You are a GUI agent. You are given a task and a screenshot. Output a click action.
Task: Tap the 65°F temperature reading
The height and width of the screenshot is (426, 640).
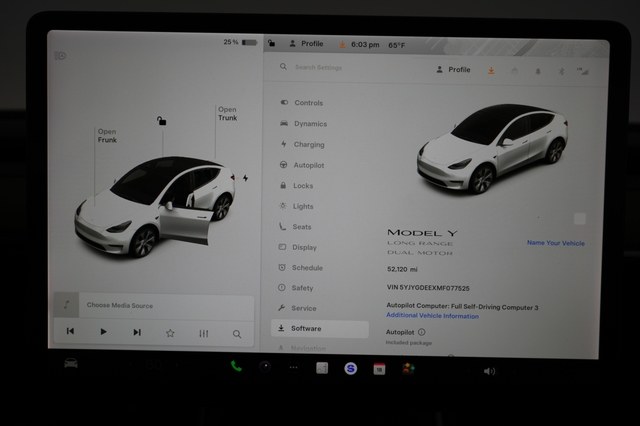coord(397,45)
